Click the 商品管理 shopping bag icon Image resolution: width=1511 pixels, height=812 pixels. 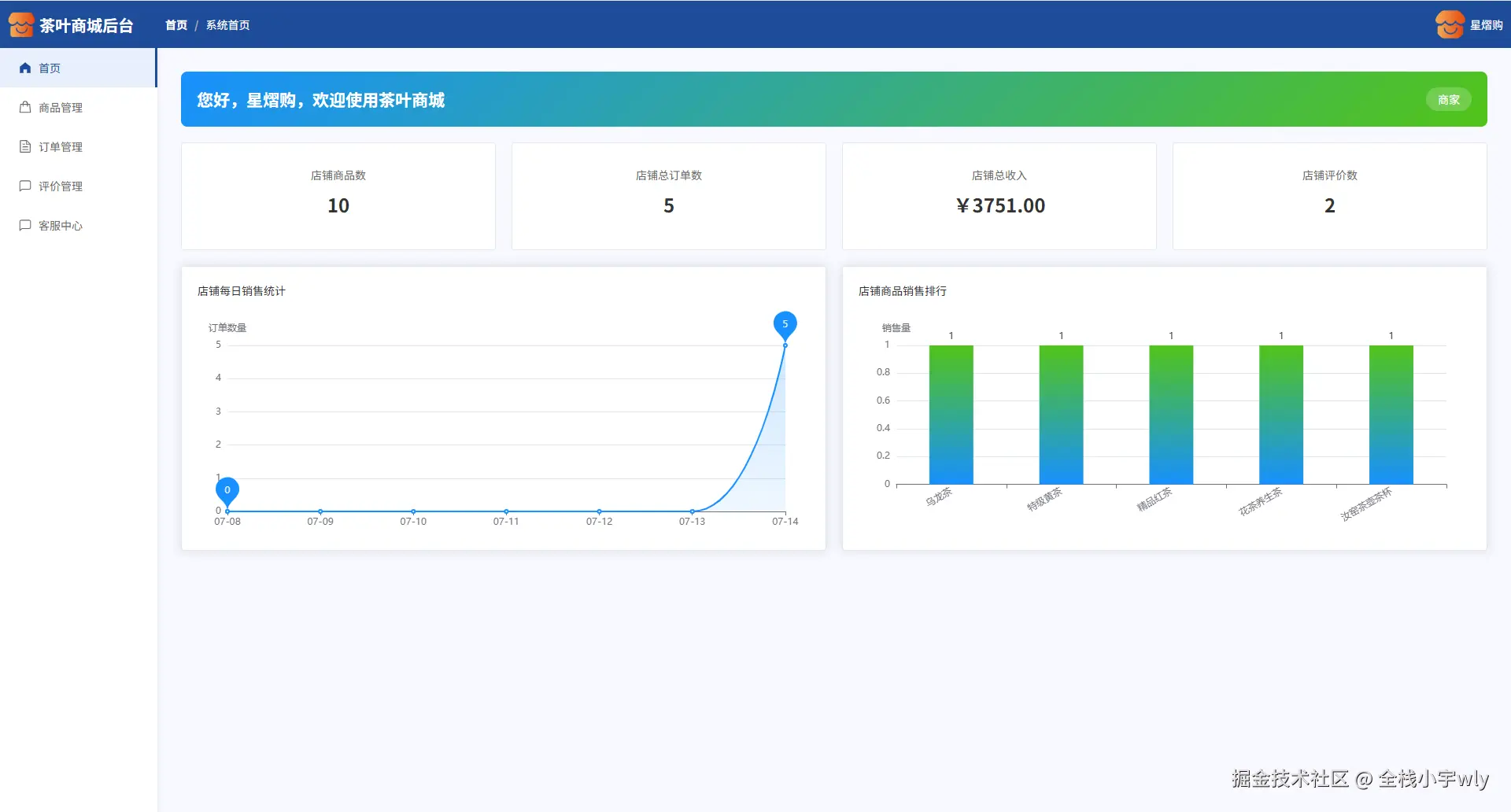25,108
